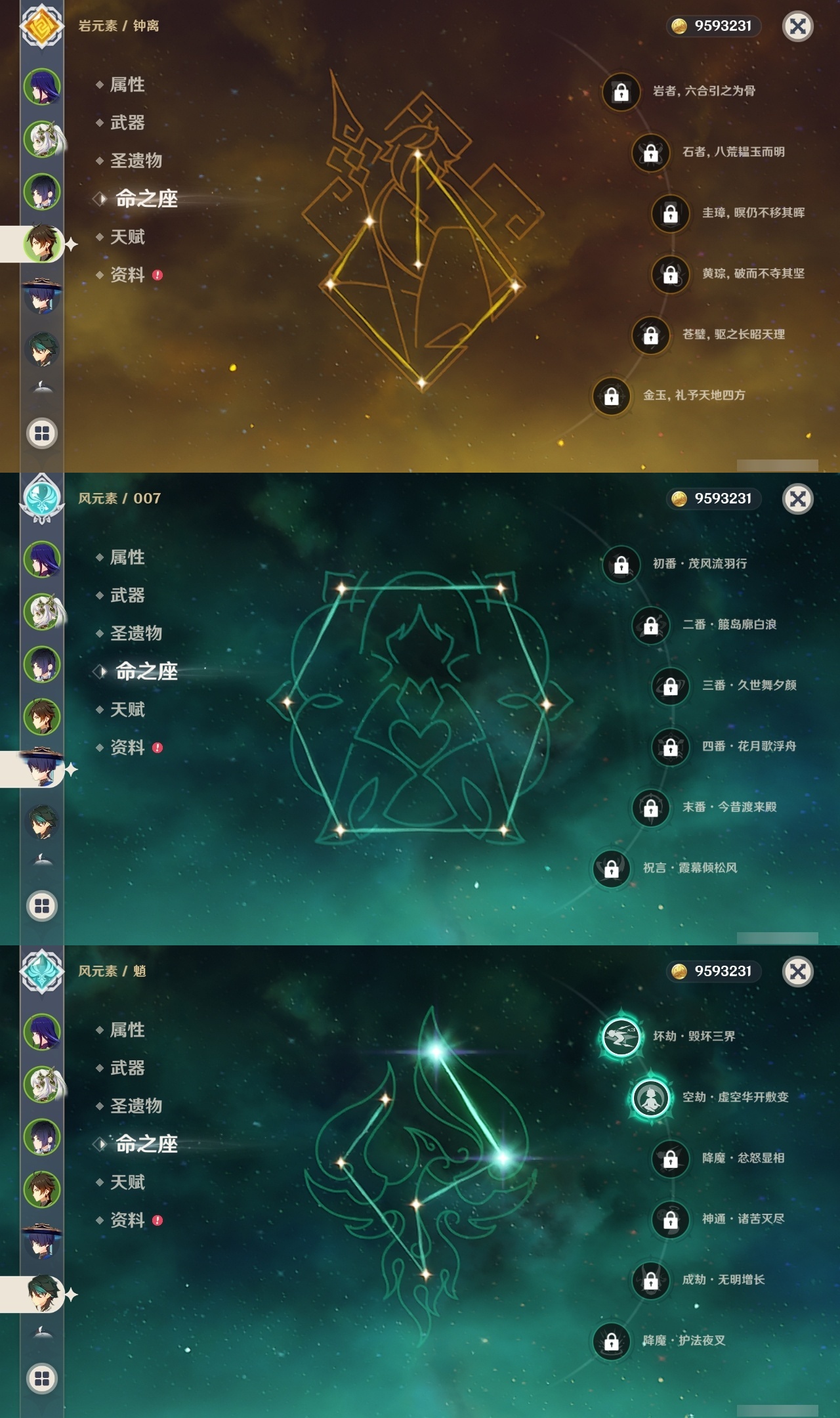Click Geo element emblem beside 岩元素 / 钟离
The width and height of the screenshot is (840, 1418).
tap(42, 26)
